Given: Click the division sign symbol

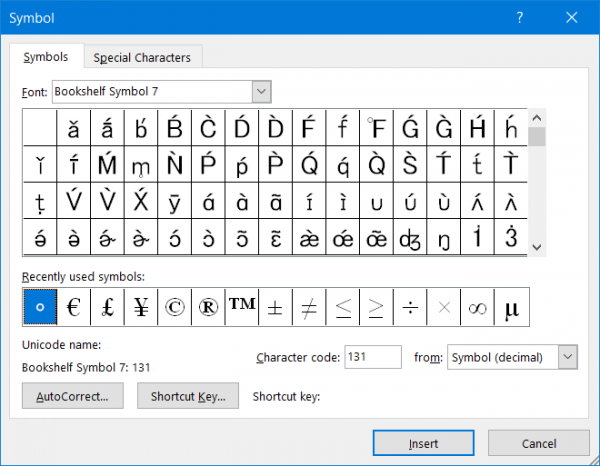Looking at the screenshot, I should click(x=410, y=308).
